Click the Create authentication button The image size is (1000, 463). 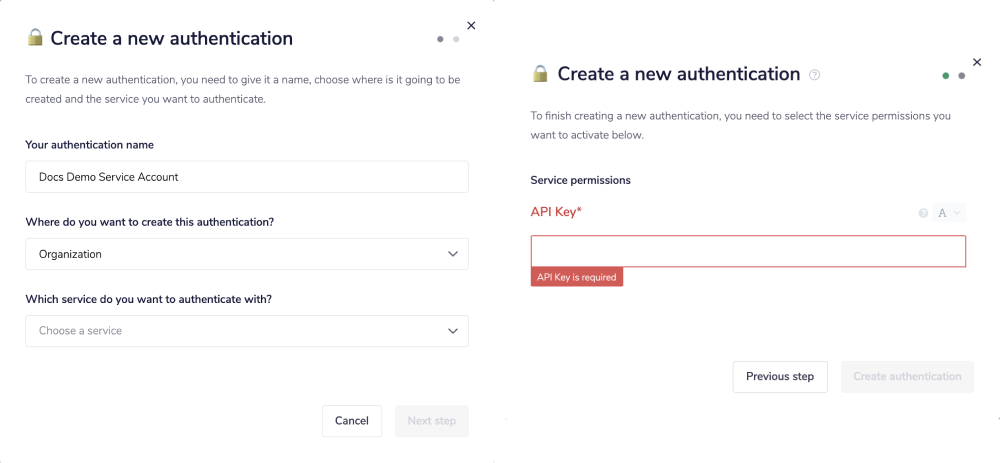tap(907, 377)
